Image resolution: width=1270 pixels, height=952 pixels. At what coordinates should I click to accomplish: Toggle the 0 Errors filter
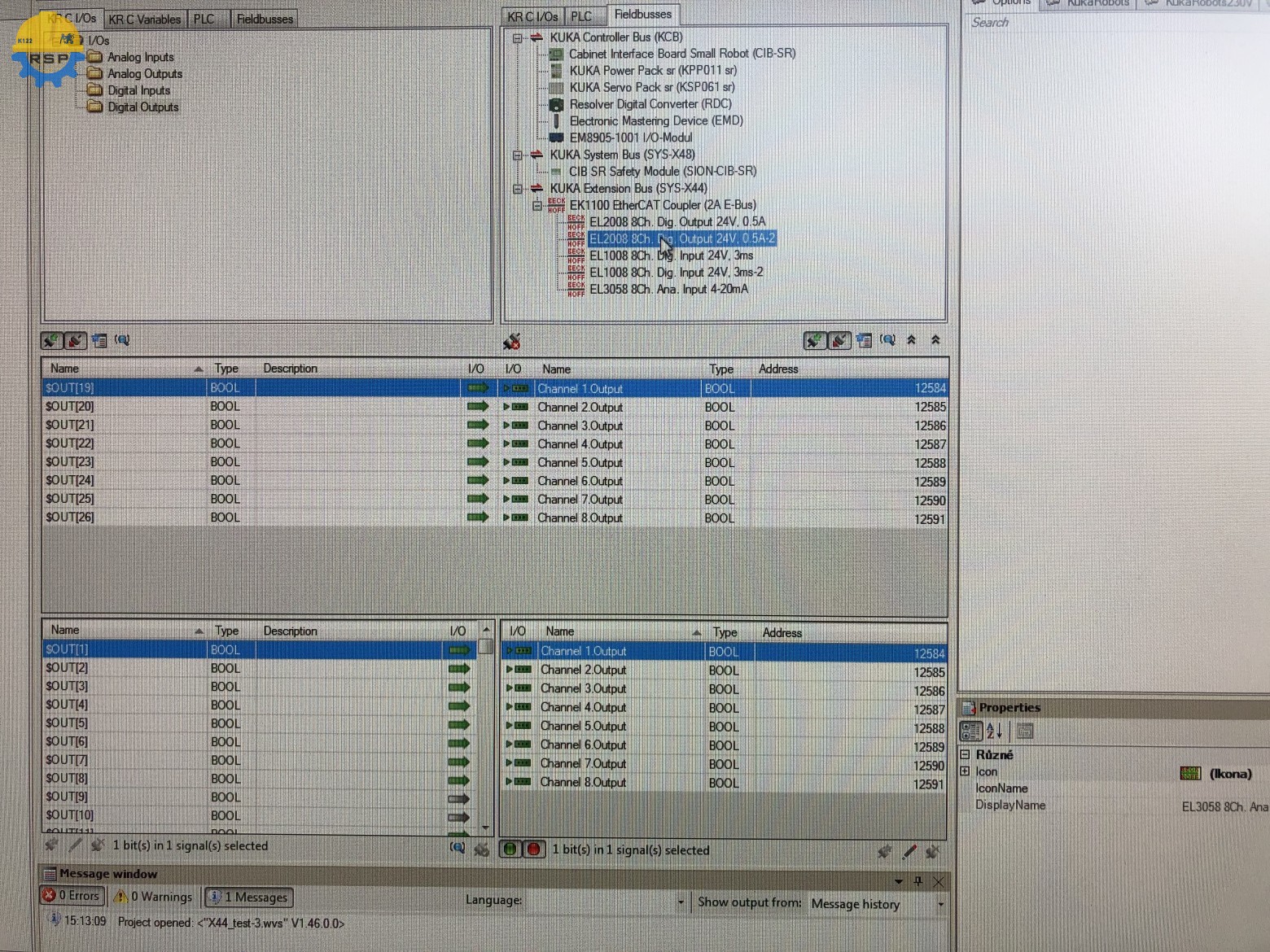coord(72,895)
